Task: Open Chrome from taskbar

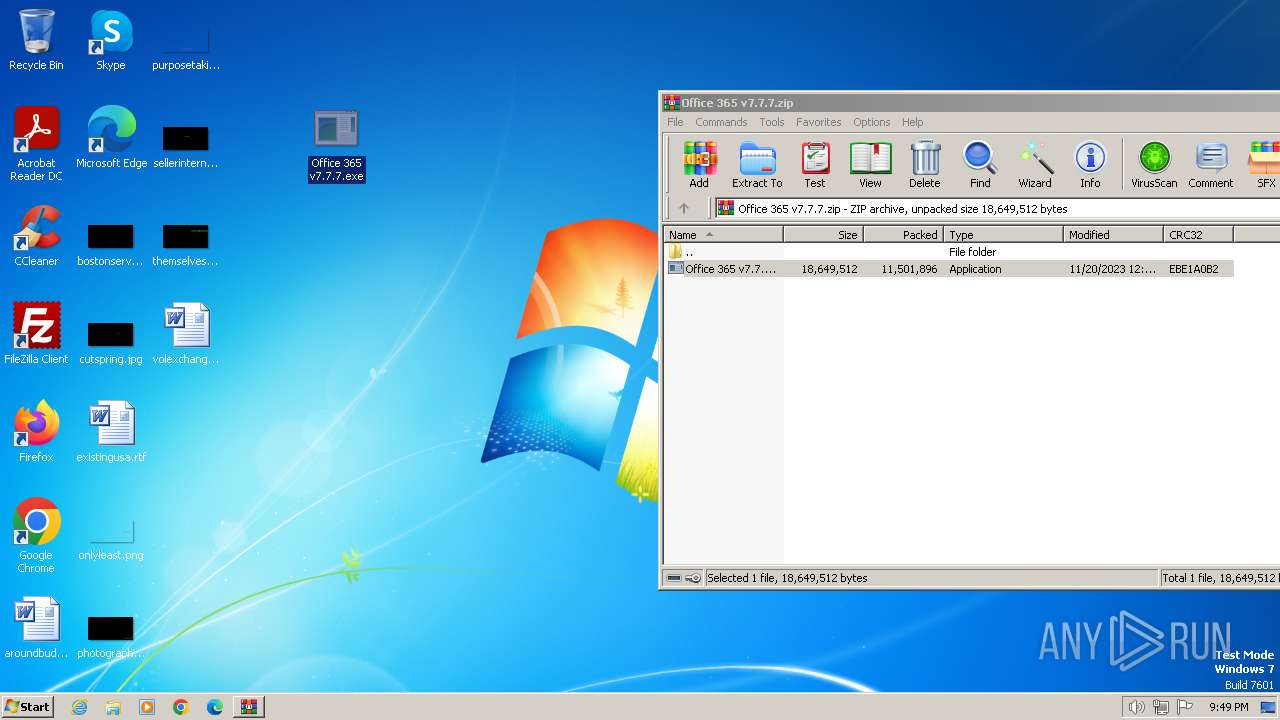Action: coord(181,707)
